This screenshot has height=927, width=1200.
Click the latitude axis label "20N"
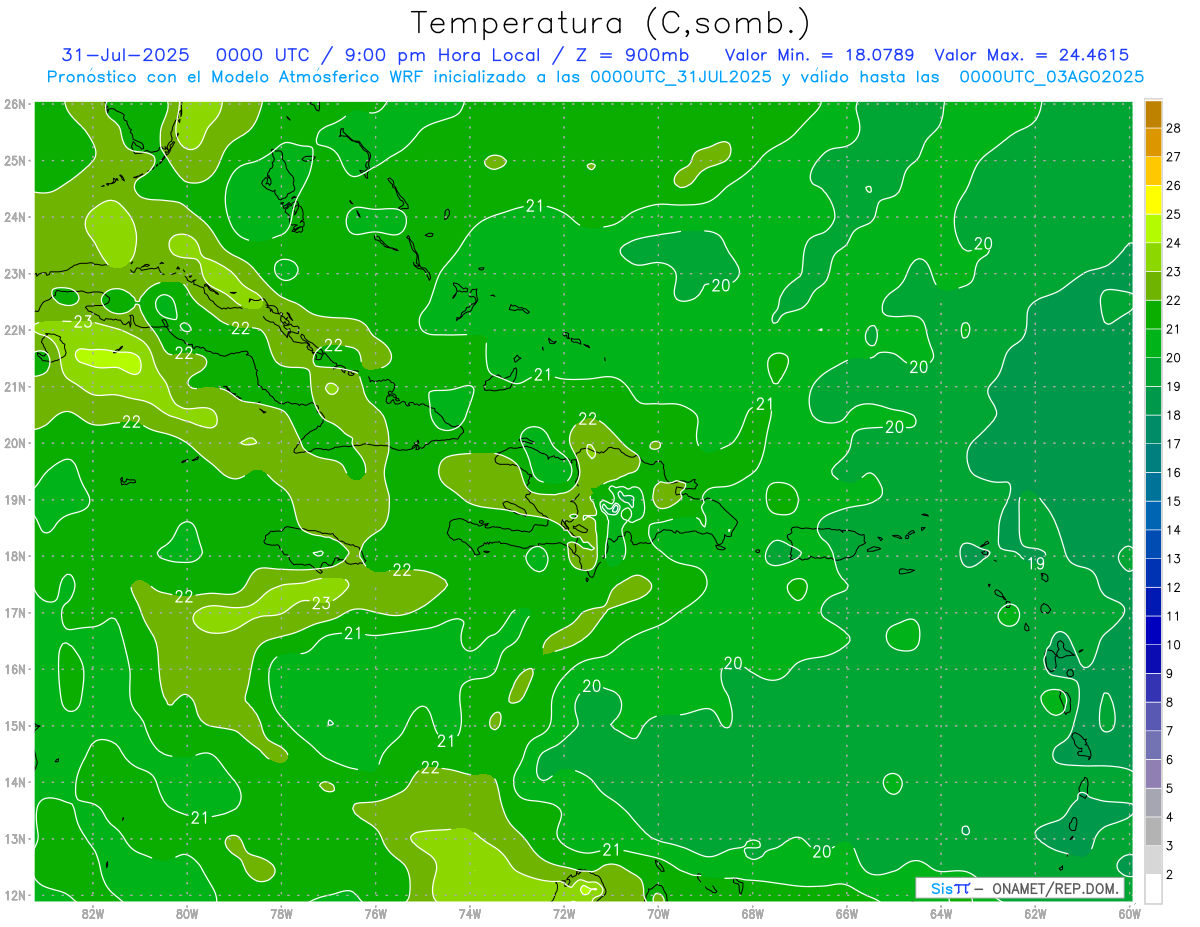click(15, 443)
